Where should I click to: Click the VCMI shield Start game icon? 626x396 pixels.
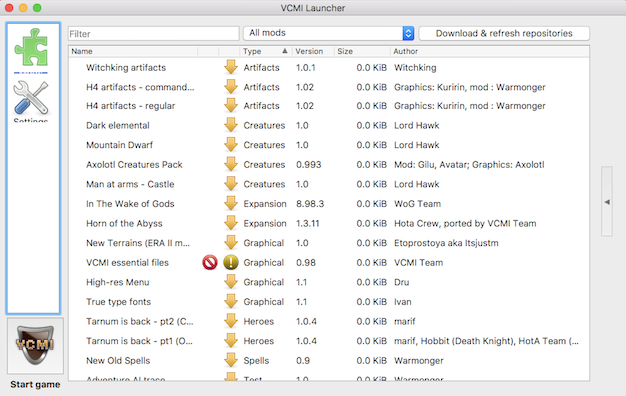point(35,345)
